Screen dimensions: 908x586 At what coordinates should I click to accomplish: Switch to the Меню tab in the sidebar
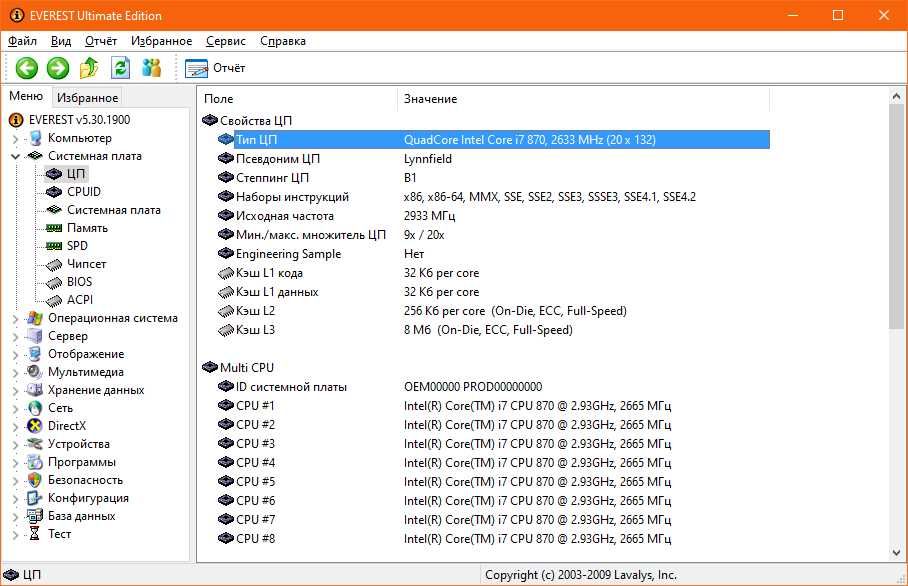click(26, 96)
